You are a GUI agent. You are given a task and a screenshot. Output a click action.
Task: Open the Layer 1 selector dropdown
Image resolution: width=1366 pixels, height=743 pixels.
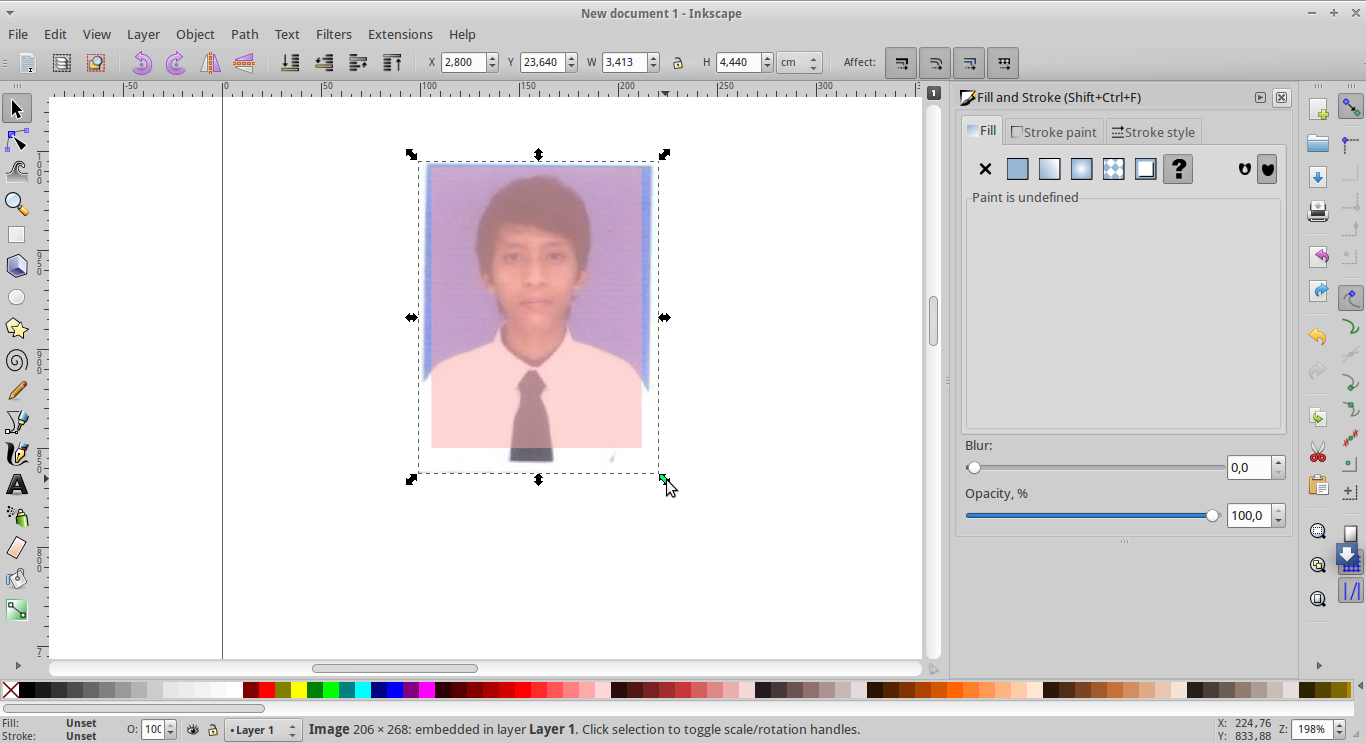[263, 730]
